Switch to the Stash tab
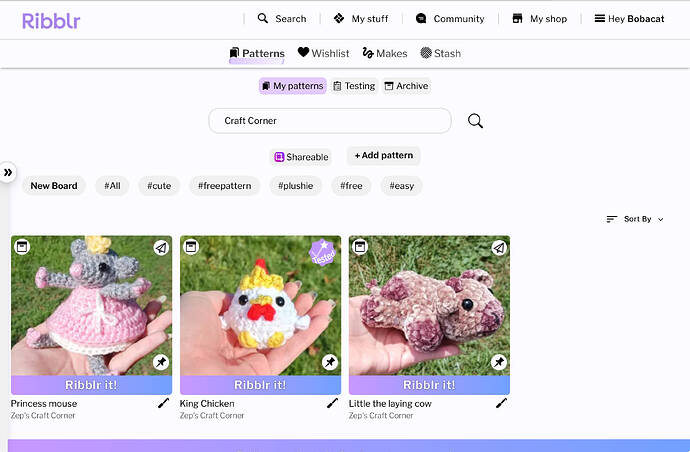 pyautogui.click(x=440, y=53)
